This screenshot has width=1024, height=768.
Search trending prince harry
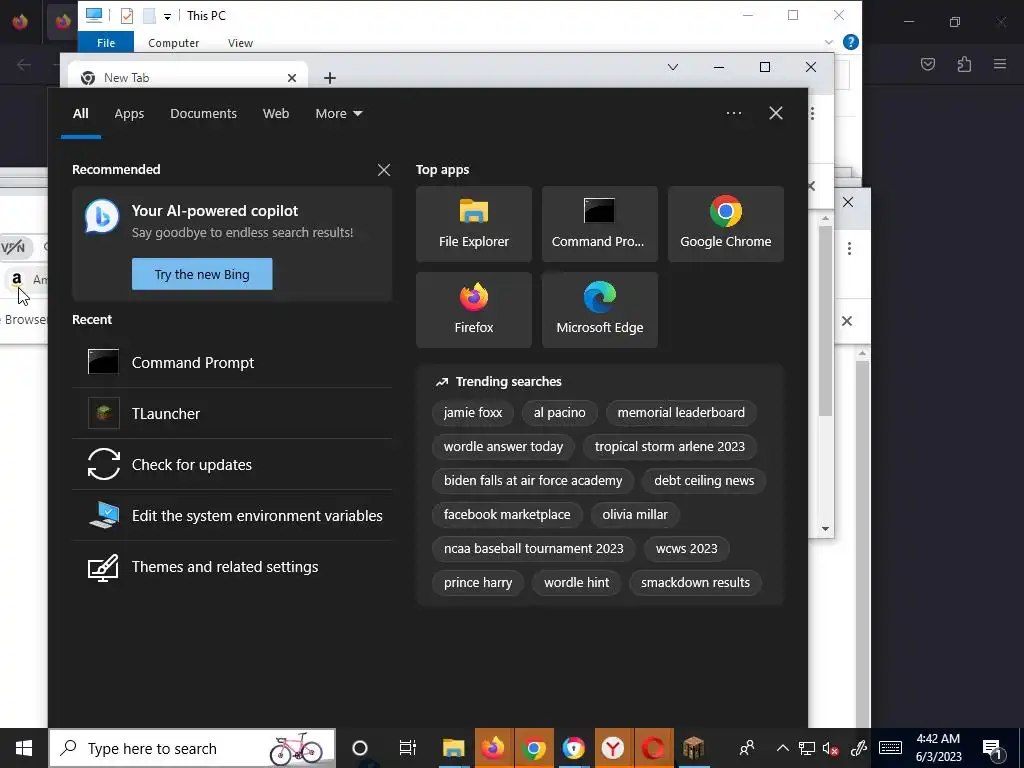coord(478,583)
